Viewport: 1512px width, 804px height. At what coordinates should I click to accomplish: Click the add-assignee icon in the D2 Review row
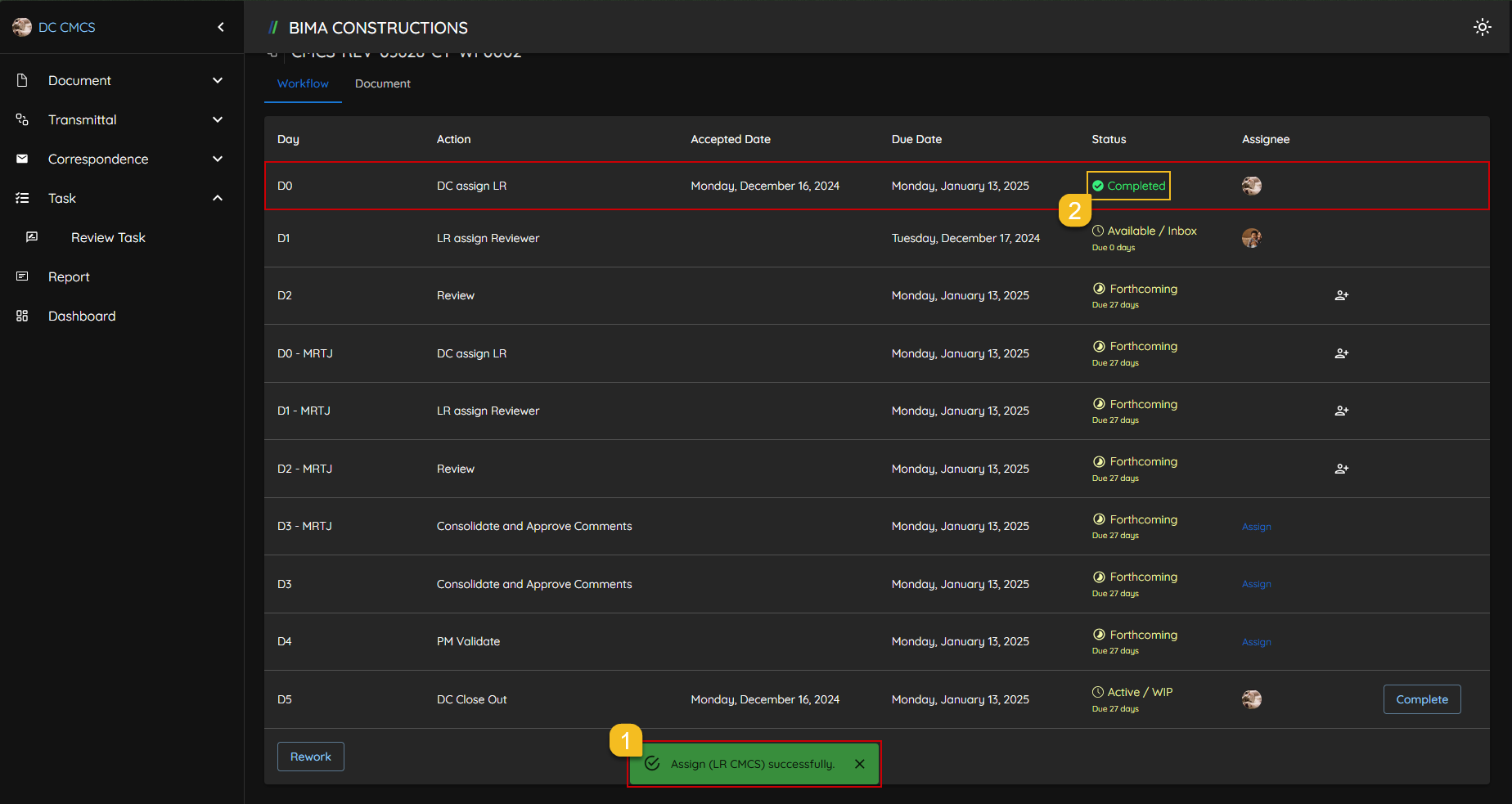click(x=1341, y=295)
